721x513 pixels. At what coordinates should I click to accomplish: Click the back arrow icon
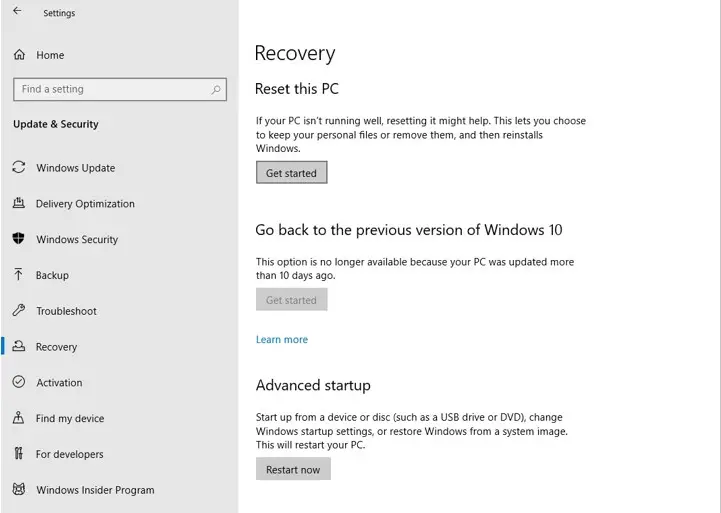[x=17, y=11]
